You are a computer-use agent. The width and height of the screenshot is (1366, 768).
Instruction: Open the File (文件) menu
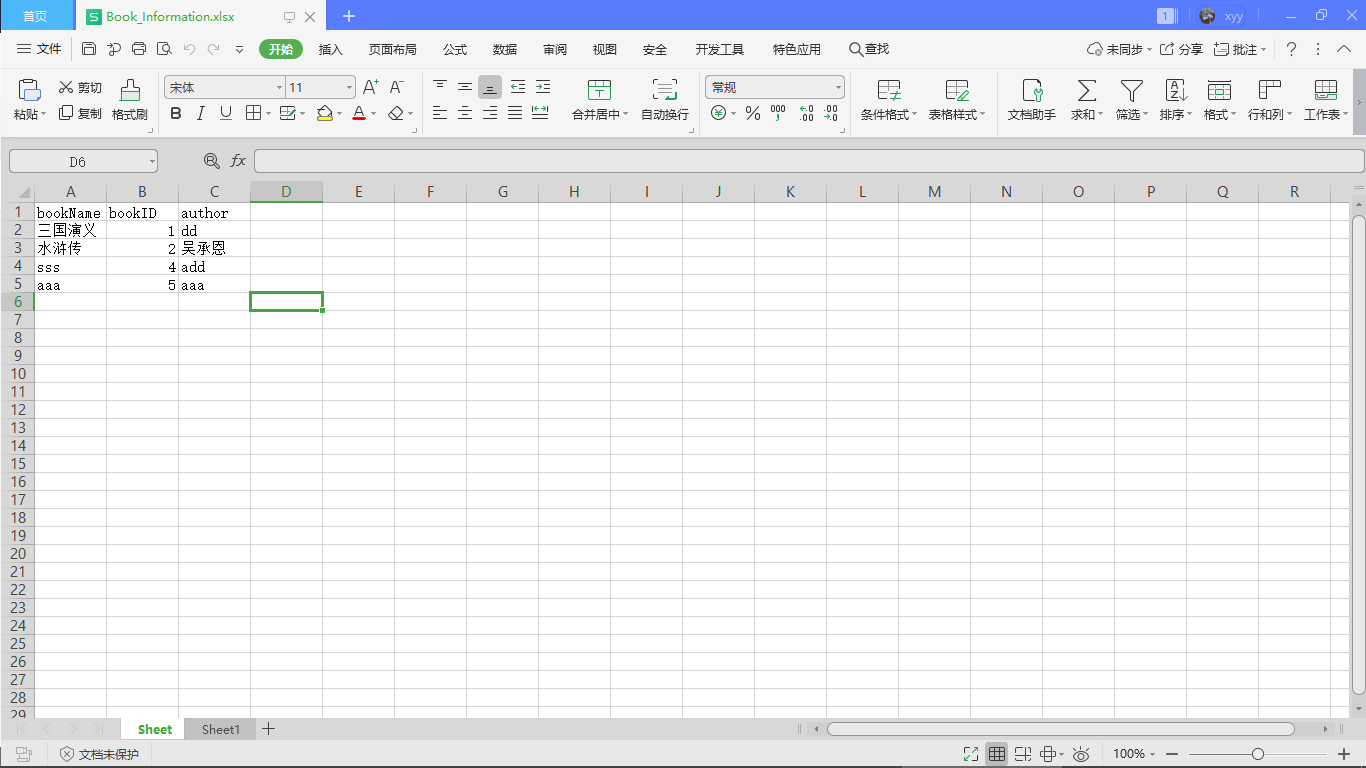[39, 49]
